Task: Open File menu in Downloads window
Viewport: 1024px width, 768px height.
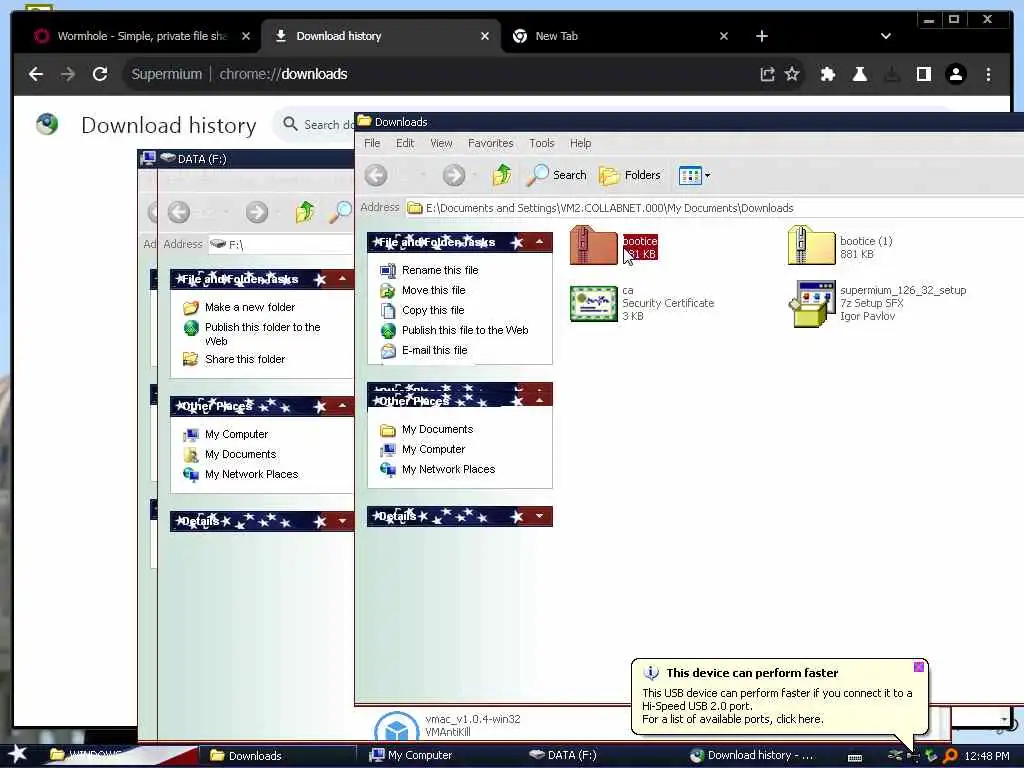Action: [x=372, y=143]
